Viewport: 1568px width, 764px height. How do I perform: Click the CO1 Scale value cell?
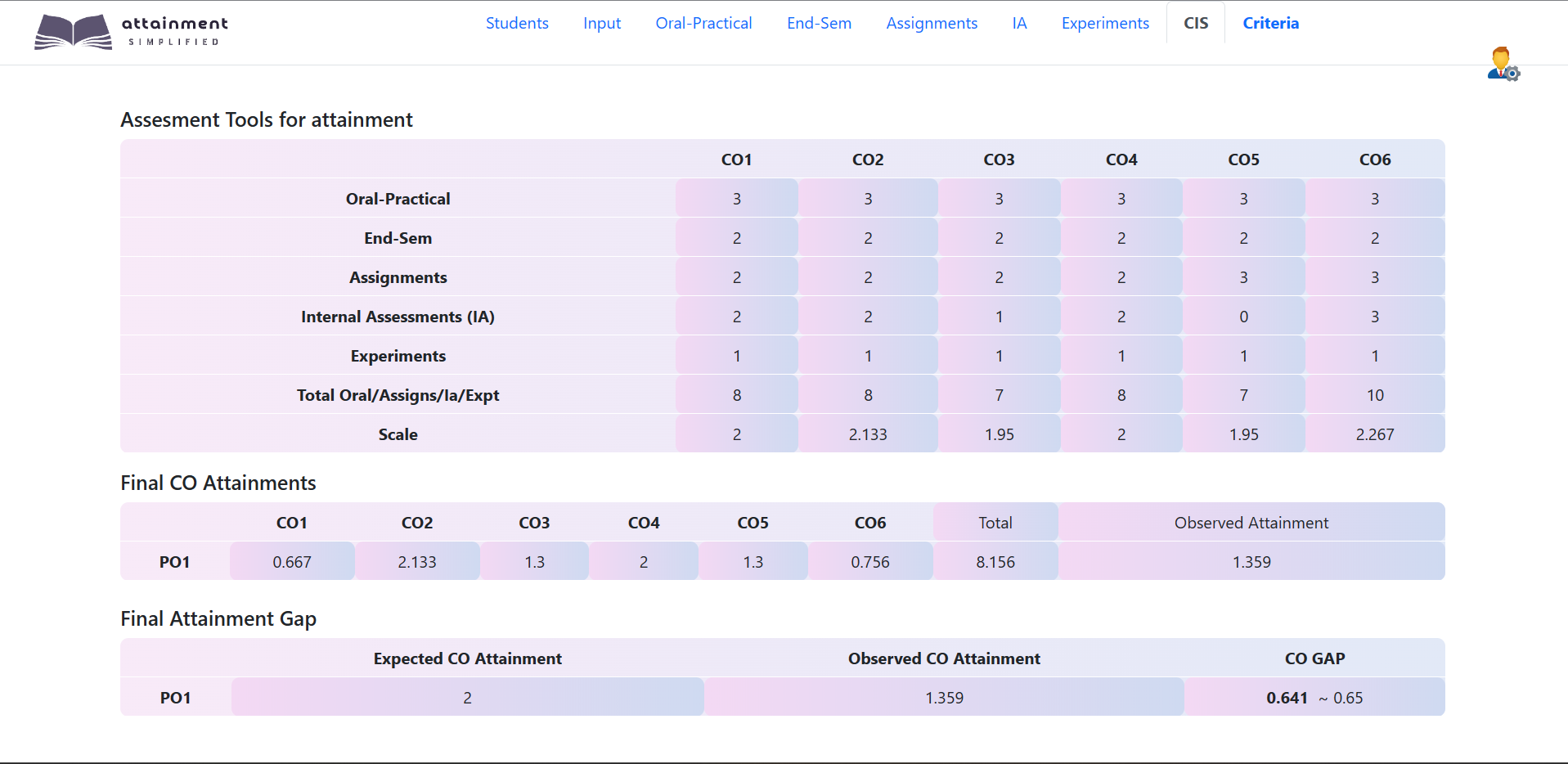tap(736, 434)
